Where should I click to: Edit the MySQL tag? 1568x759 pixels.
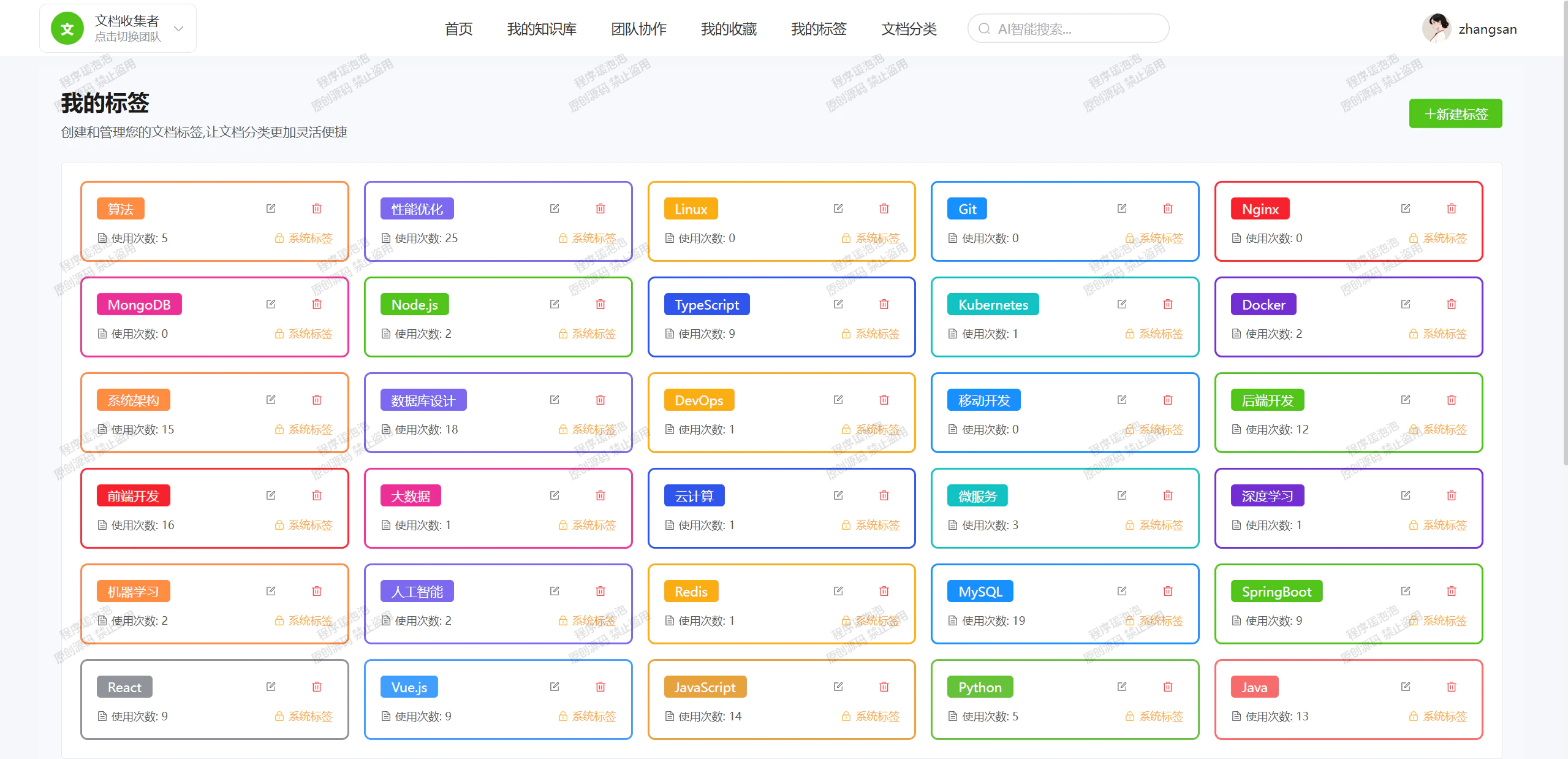click(1122, 591)
